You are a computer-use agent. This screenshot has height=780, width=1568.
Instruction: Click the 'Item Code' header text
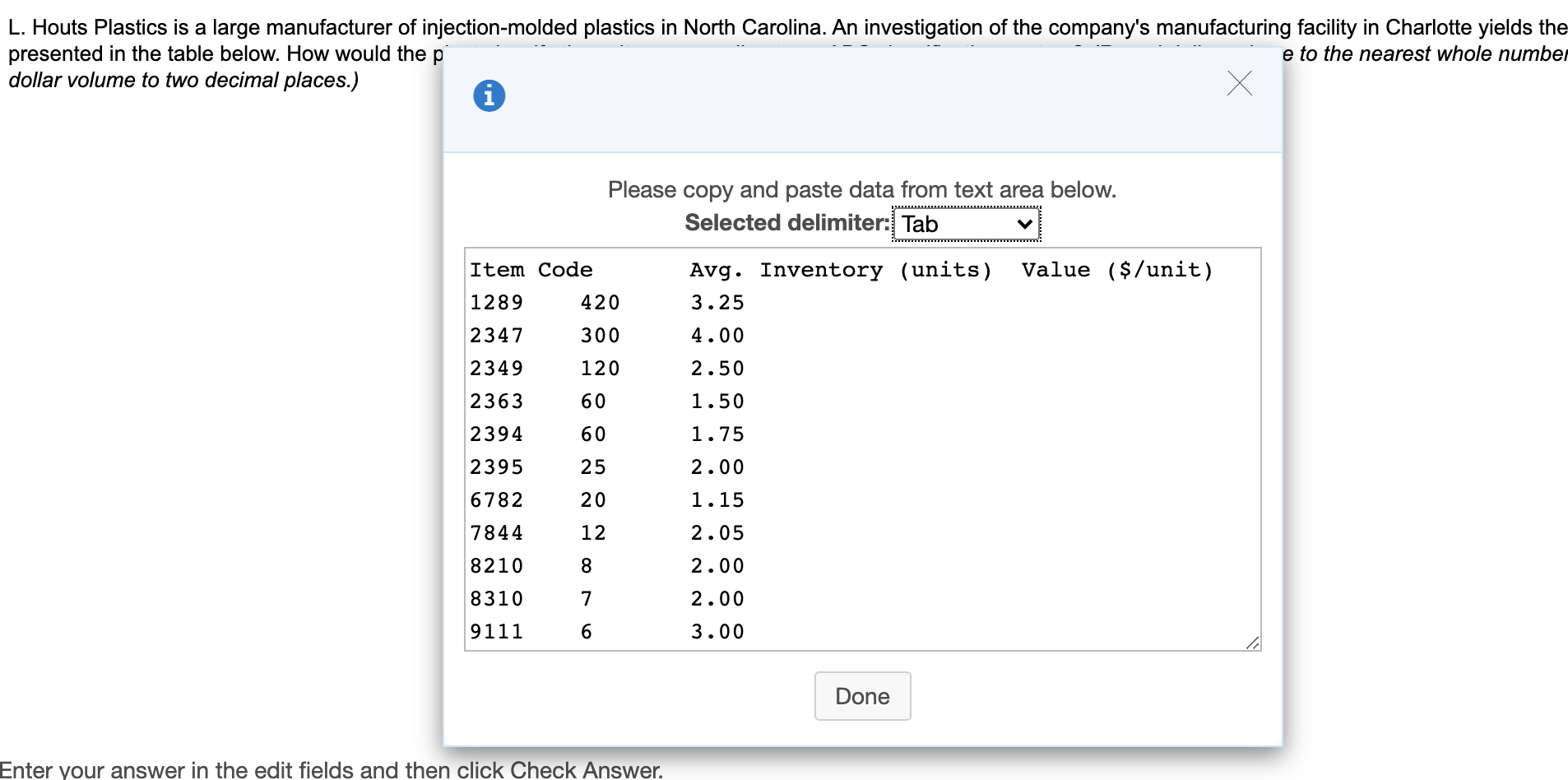pyautogui.click(x=531, y=270)
